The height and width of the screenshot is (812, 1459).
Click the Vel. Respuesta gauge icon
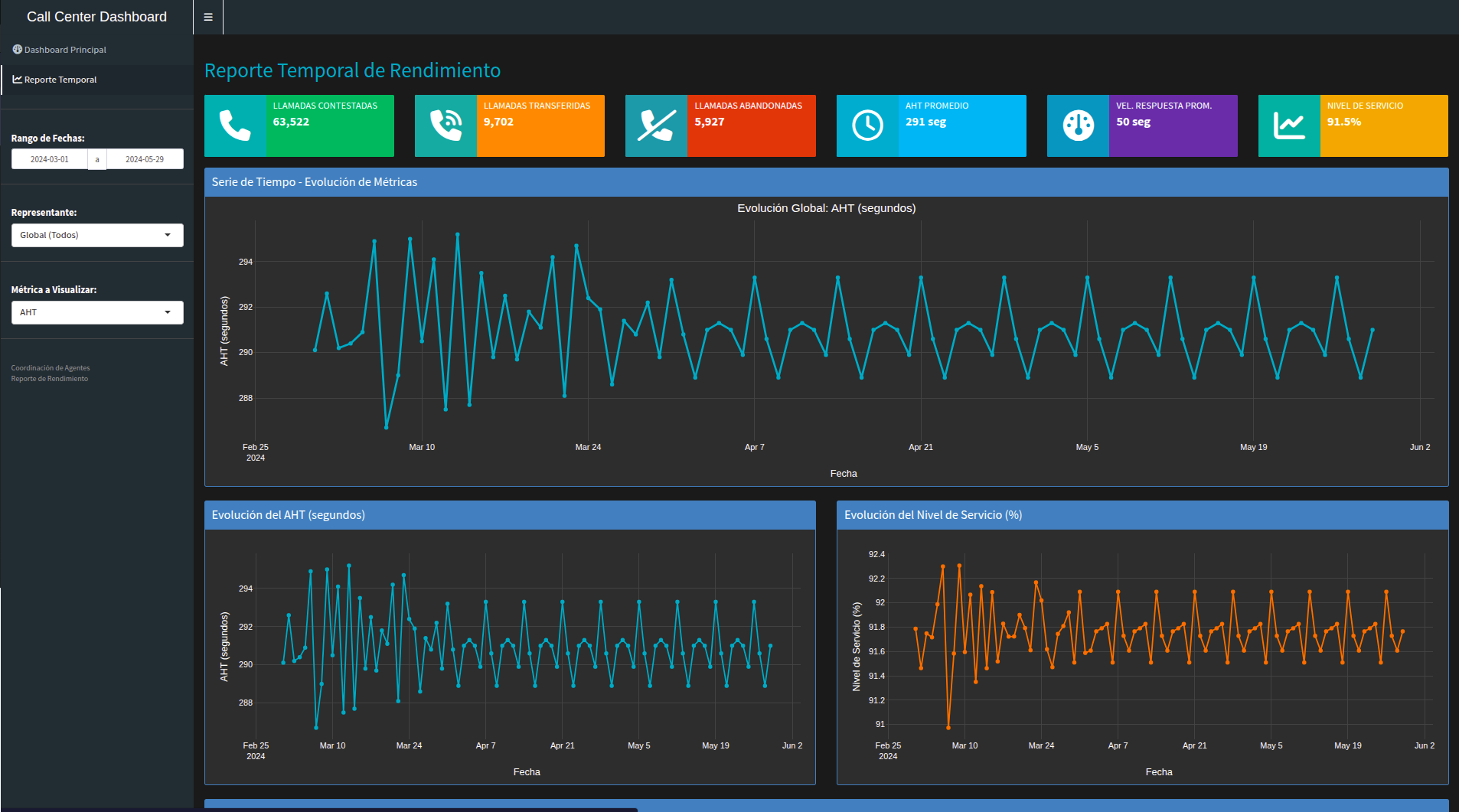(x=1078, y=126)
